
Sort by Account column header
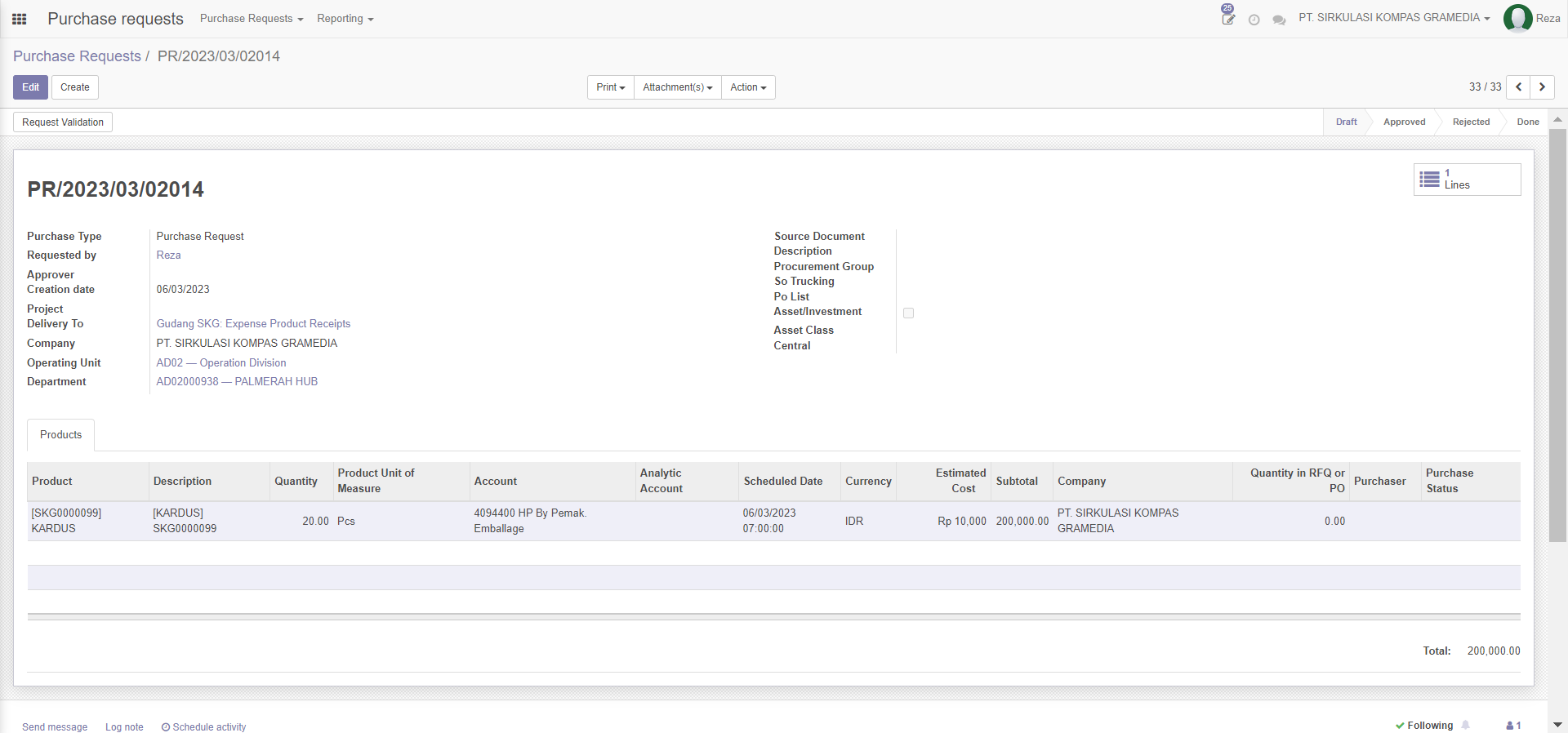[553, 482]
